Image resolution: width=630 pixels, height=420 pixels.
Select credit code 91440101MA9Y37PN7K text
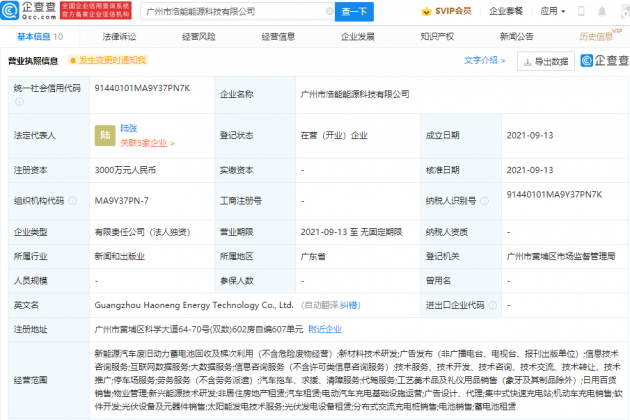point(142,88)
